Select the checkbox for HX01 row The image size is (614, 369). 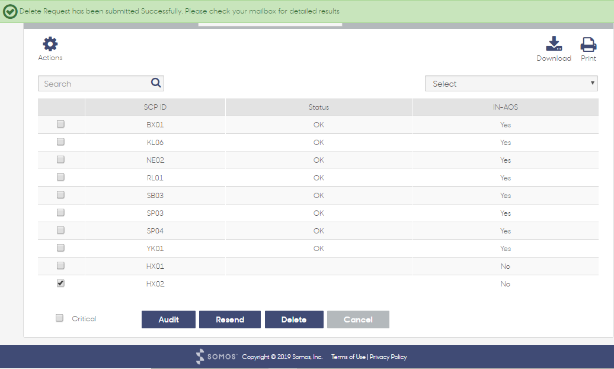pos(61,266)
